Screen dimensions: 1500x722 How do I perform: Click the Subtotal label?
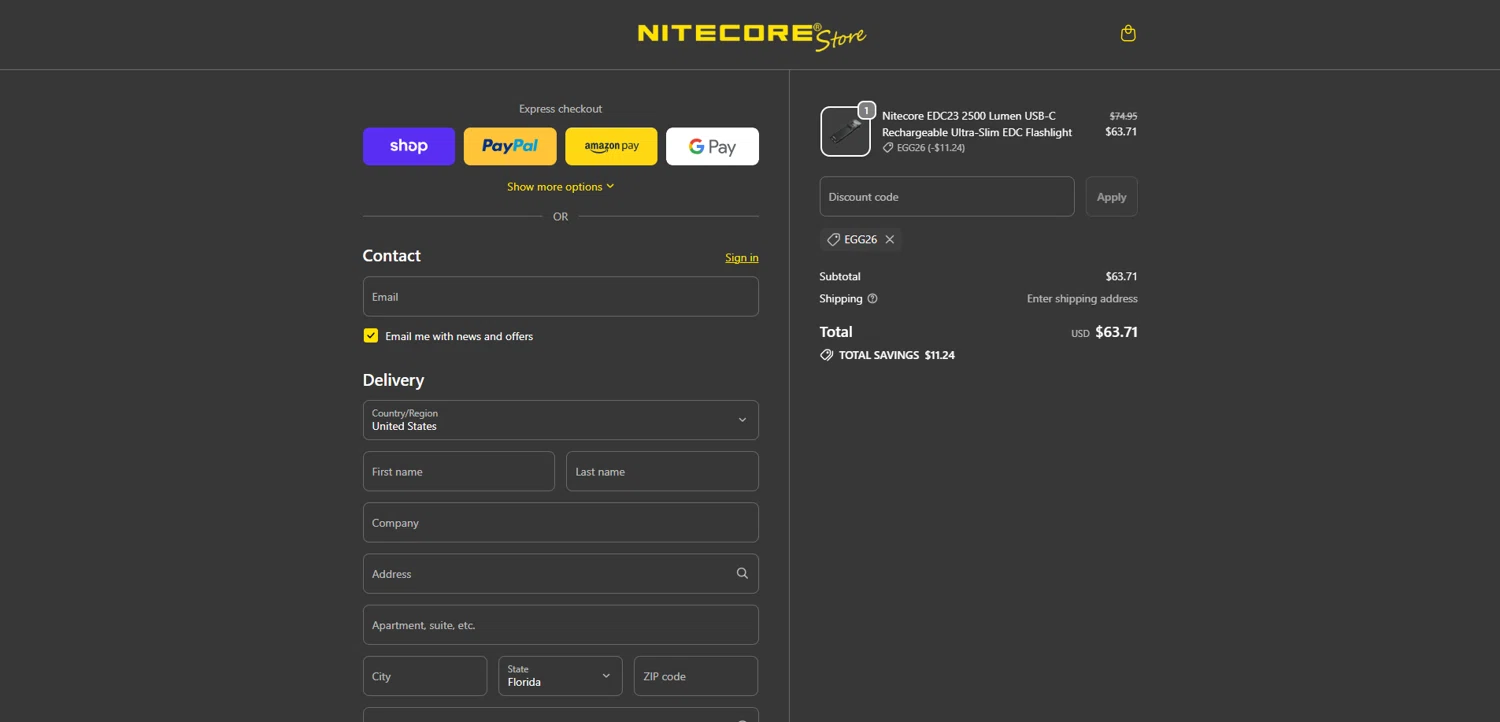point(840,277)
